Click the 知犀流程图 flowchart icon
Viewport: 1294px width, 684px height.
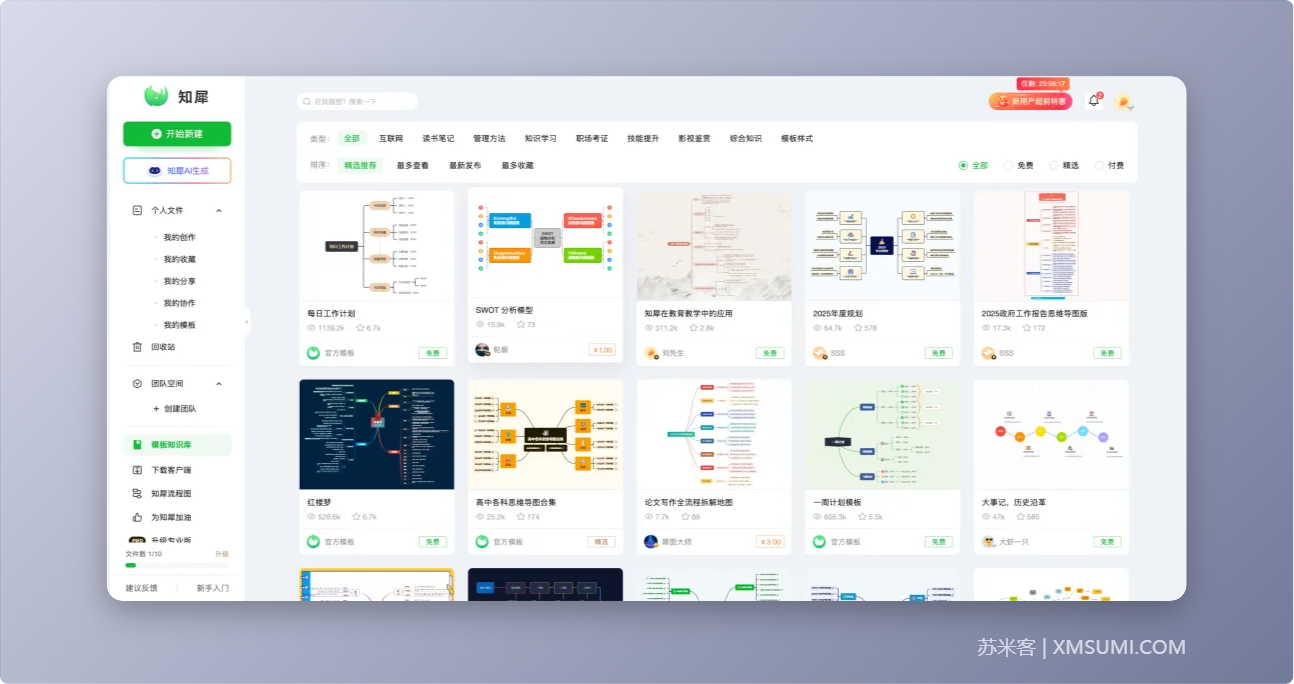click(138, 494)
